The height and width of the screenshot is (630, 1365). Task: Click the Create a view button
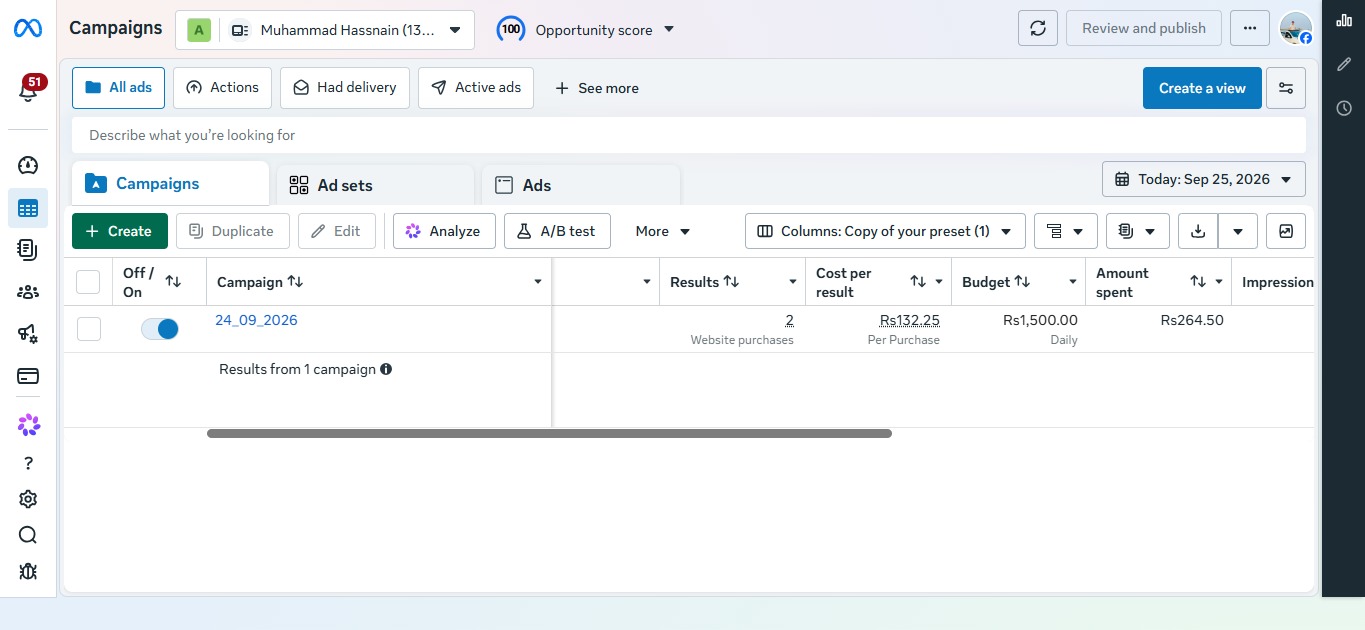click(1202, 88)
